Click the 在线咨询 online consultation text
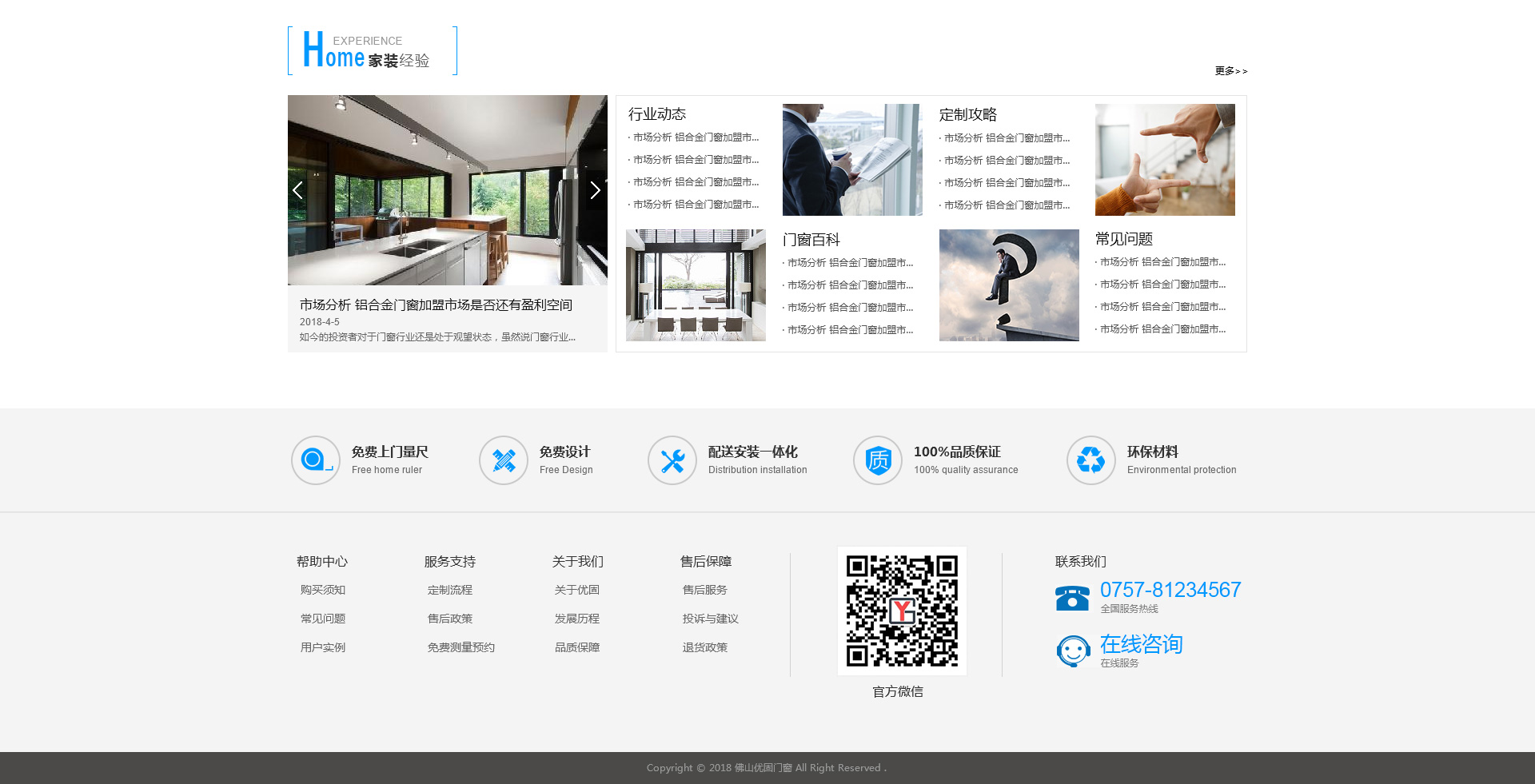1535x784 pixels. tap(1141, 644)
